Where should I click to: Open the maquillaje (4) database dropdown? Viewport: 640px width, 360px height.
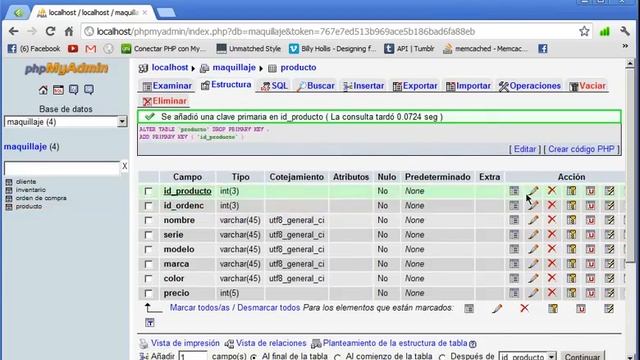point(66,122)
